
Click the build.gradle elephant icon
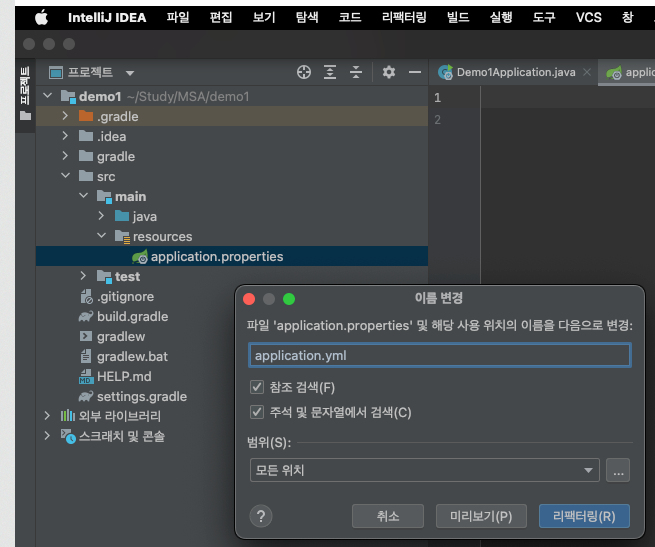click(86, 316)
